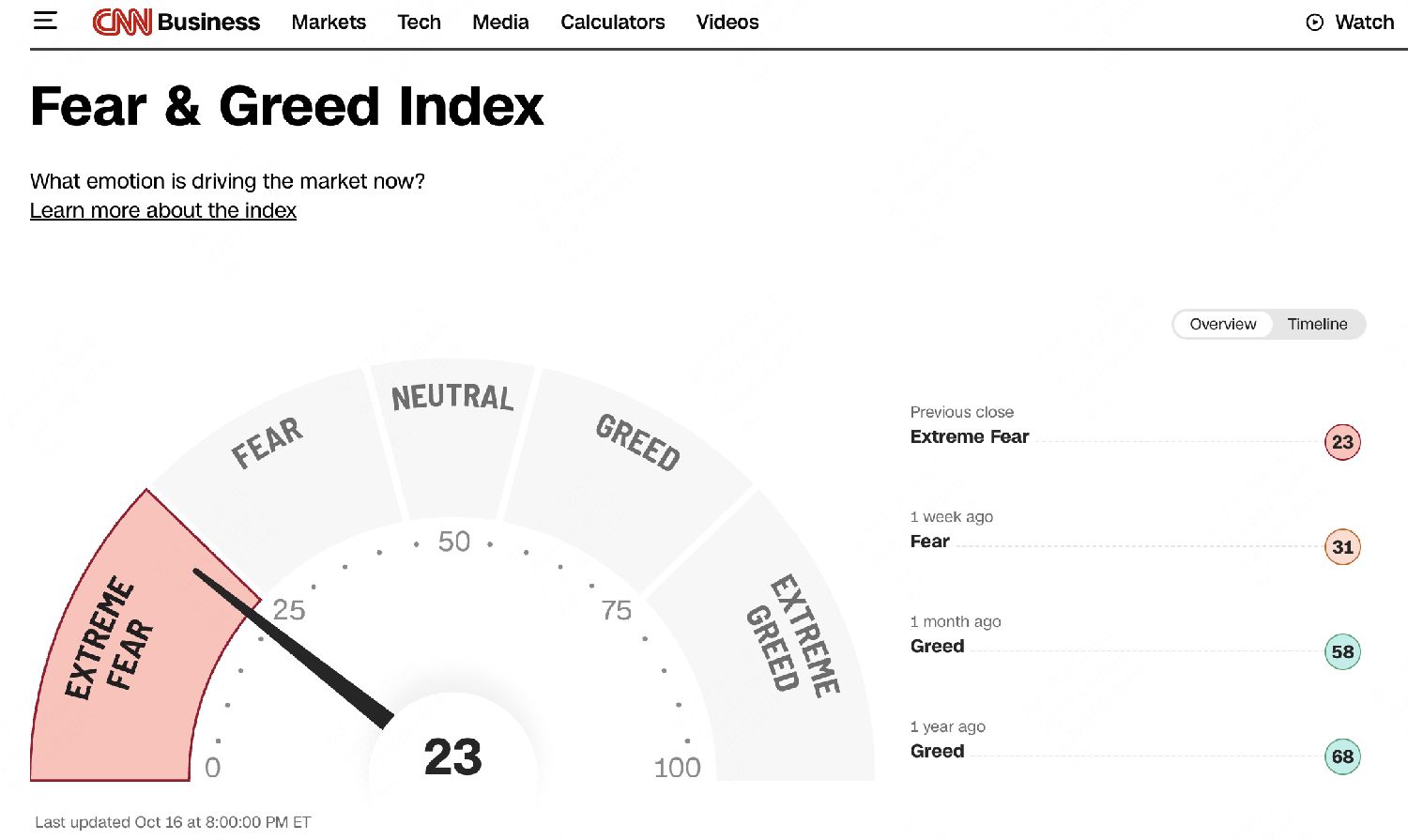Viewport: 1408px width, 840px height.
Task: Switch to the Overview view
Action: [1222, 324]
